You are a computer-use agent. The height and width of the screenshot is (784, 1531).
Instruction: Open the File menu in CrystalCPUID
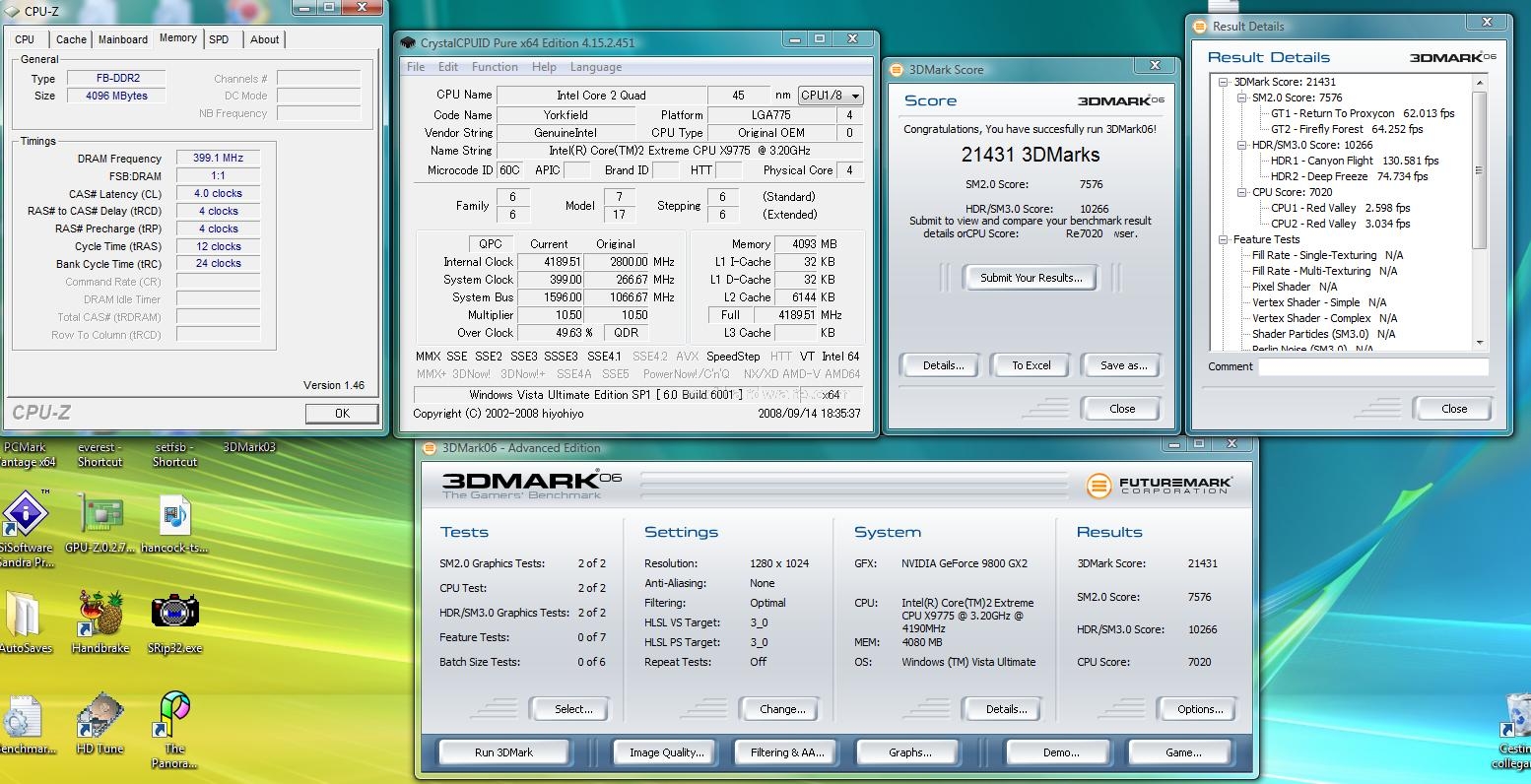pyautogui.click(x=416, y=67)
